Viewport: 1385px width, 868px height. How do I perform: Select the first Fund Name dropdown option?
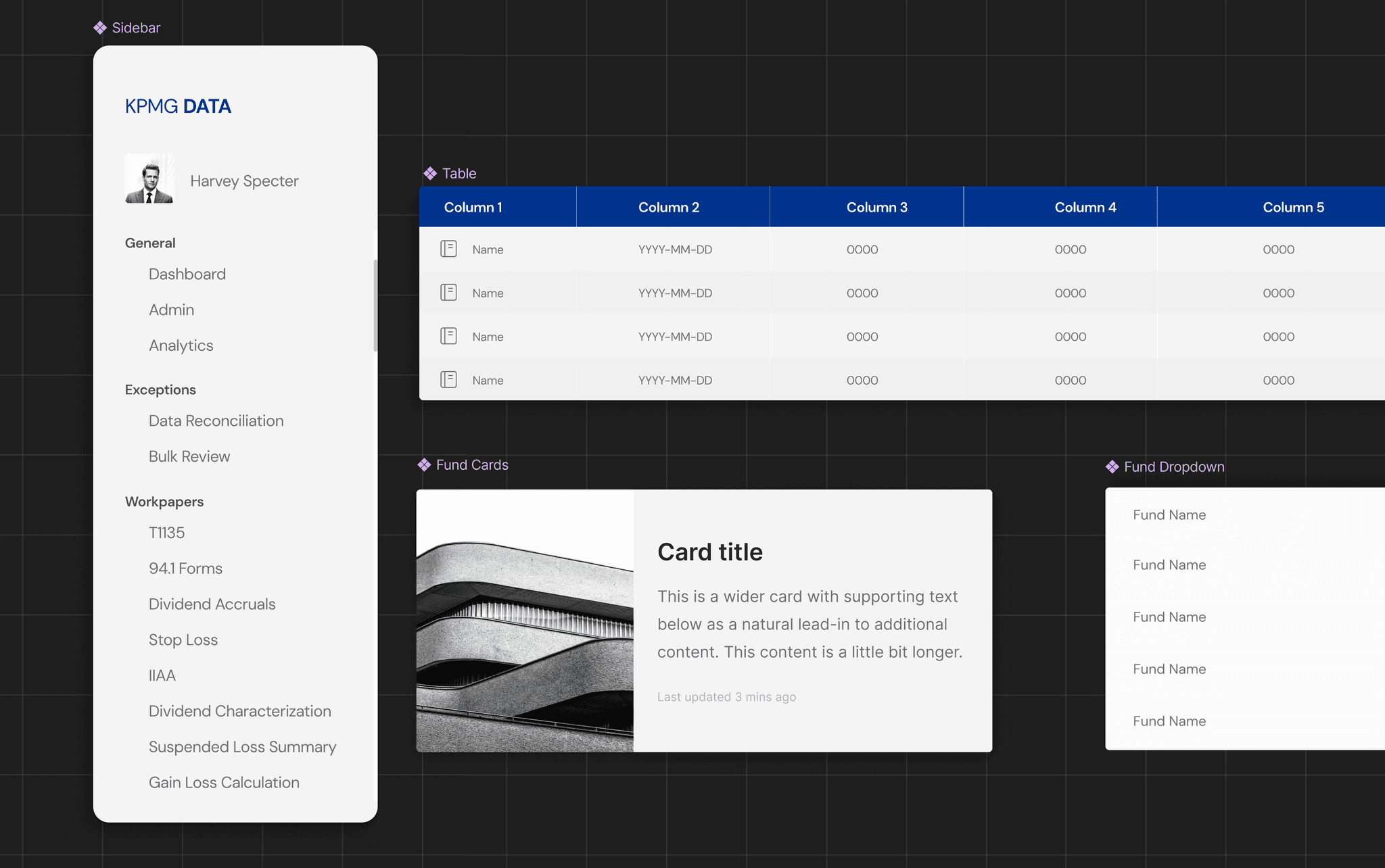click(1169, 515)
